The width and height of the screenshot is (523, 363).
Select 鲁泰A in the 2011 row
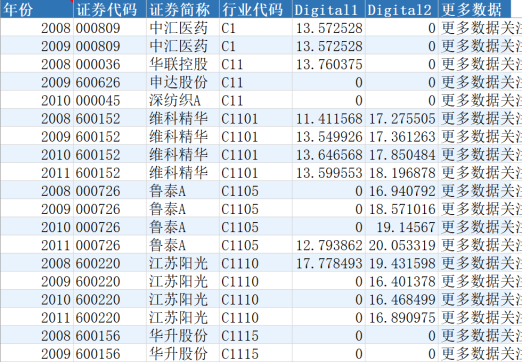pos(183,245)
